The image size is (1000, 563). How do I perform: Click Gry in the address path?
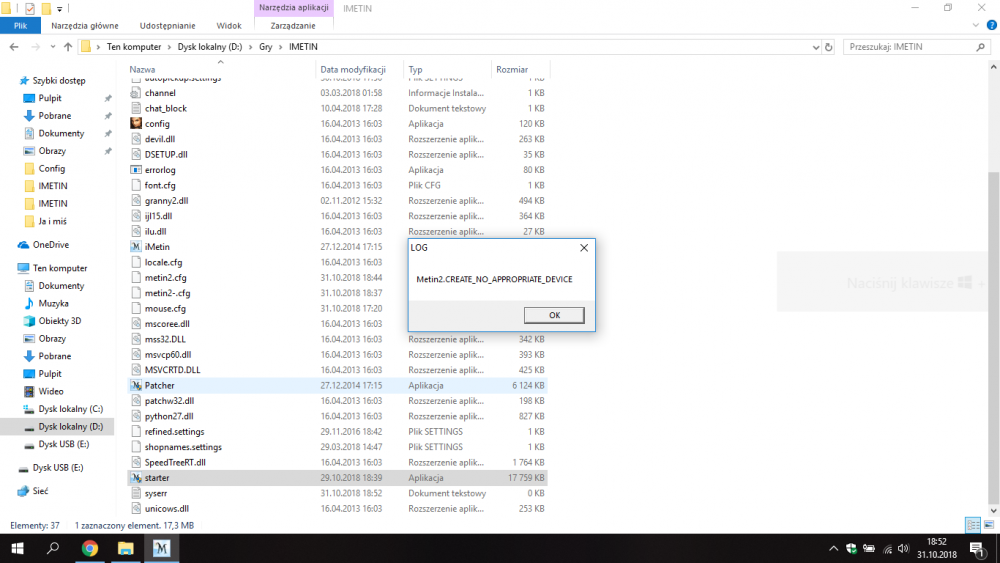point(265,47)
